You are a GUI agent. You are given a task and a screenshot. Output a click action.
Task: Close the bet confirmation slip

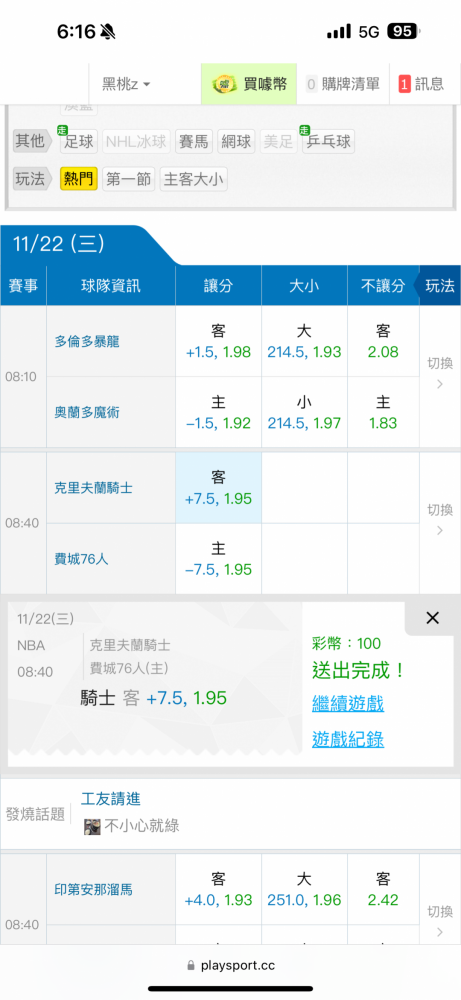[x=433, y=618]
